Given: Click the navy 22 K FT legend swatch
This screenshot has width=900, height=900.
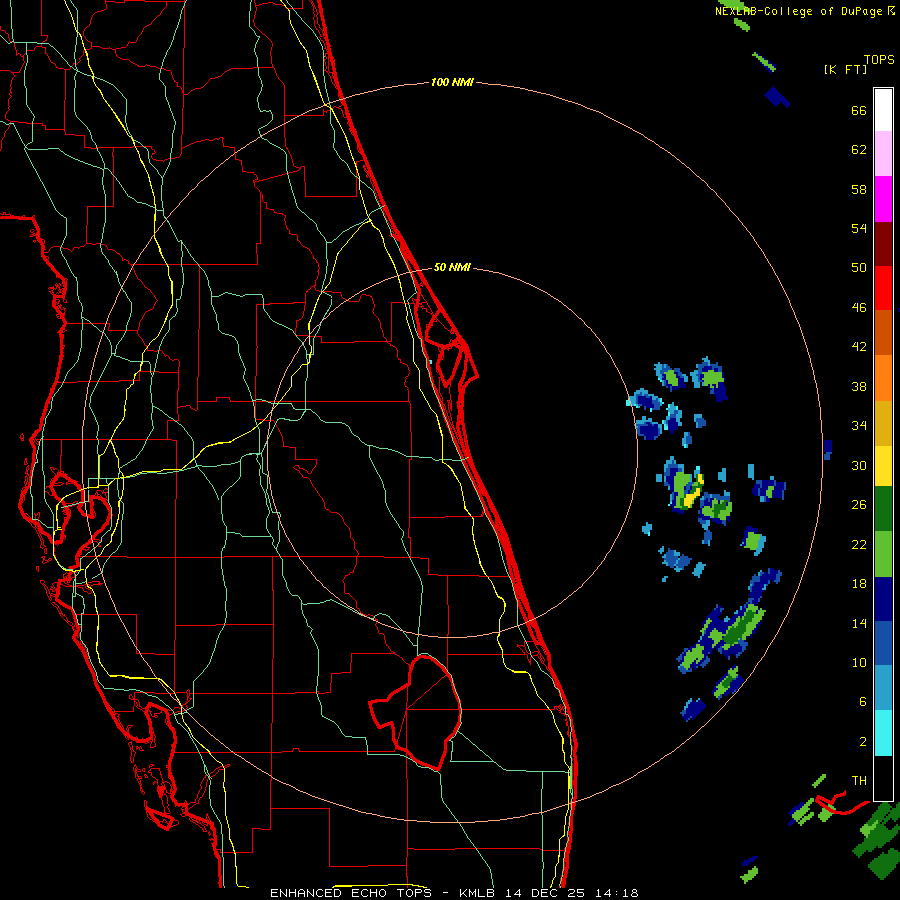Looking at the screenshot, I should (883, 599).
